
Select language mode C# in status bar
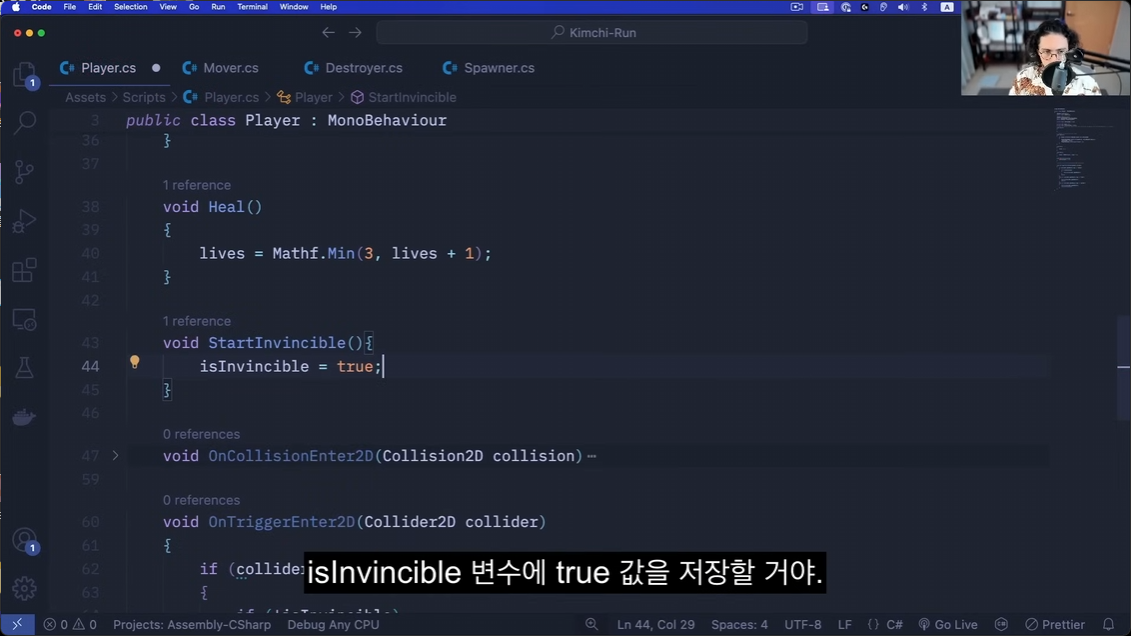[x=894, y=624]
